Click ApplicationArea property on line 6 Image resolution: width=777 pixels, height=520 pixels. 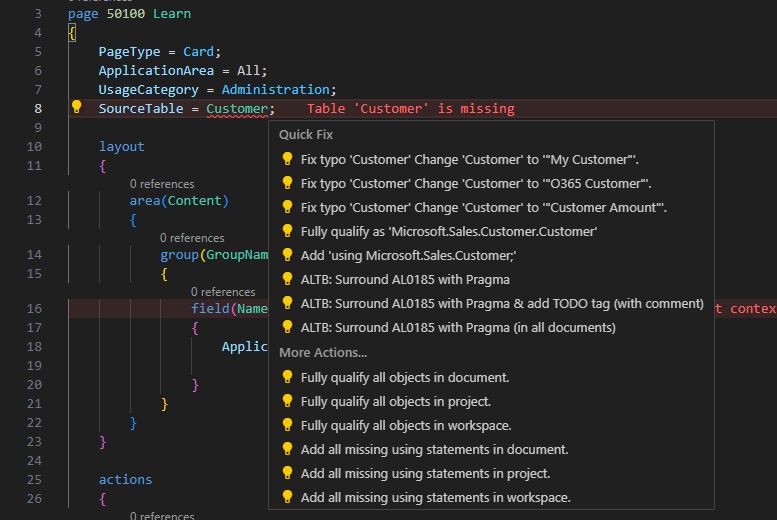(x=156, y=71)
